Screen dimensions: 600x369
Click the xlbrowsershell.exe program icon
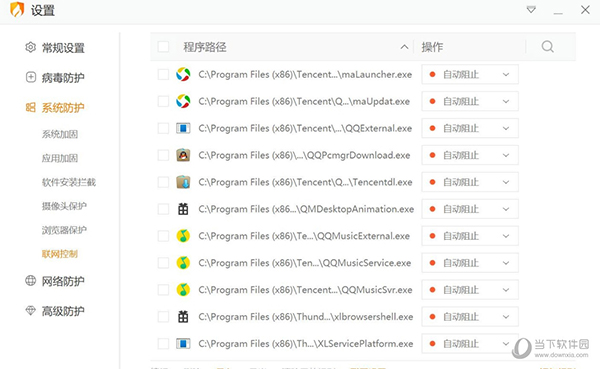pyautogui.click(x=183, y=317)
